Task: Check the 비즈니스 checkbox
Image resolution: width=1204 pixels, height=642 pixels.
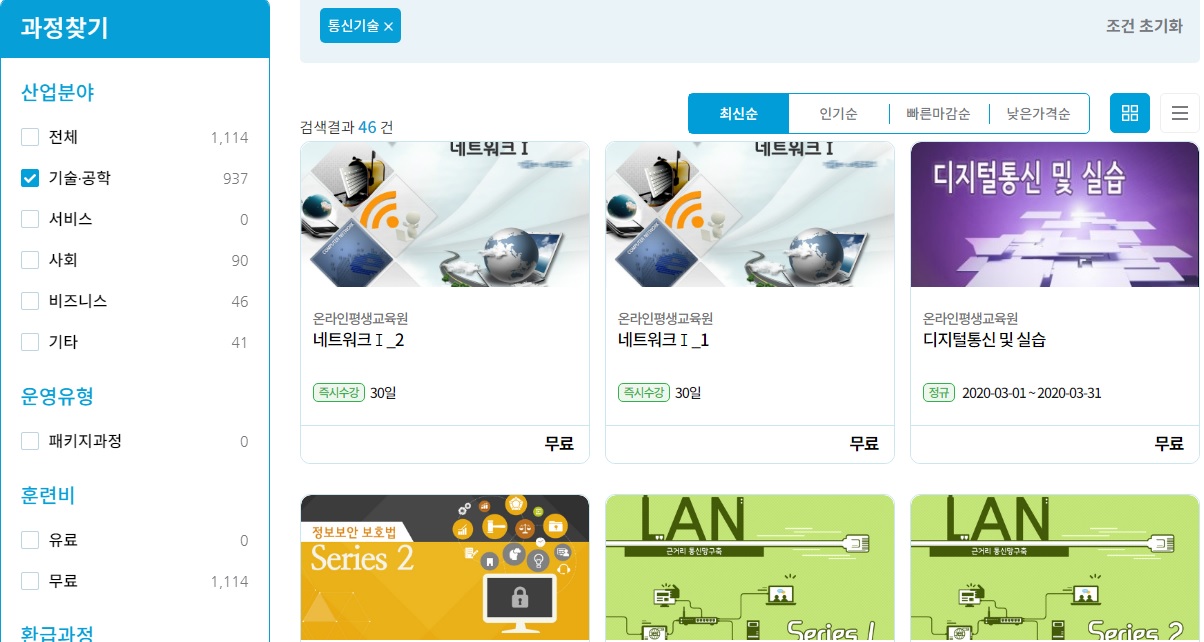Action: click(30, 301)
